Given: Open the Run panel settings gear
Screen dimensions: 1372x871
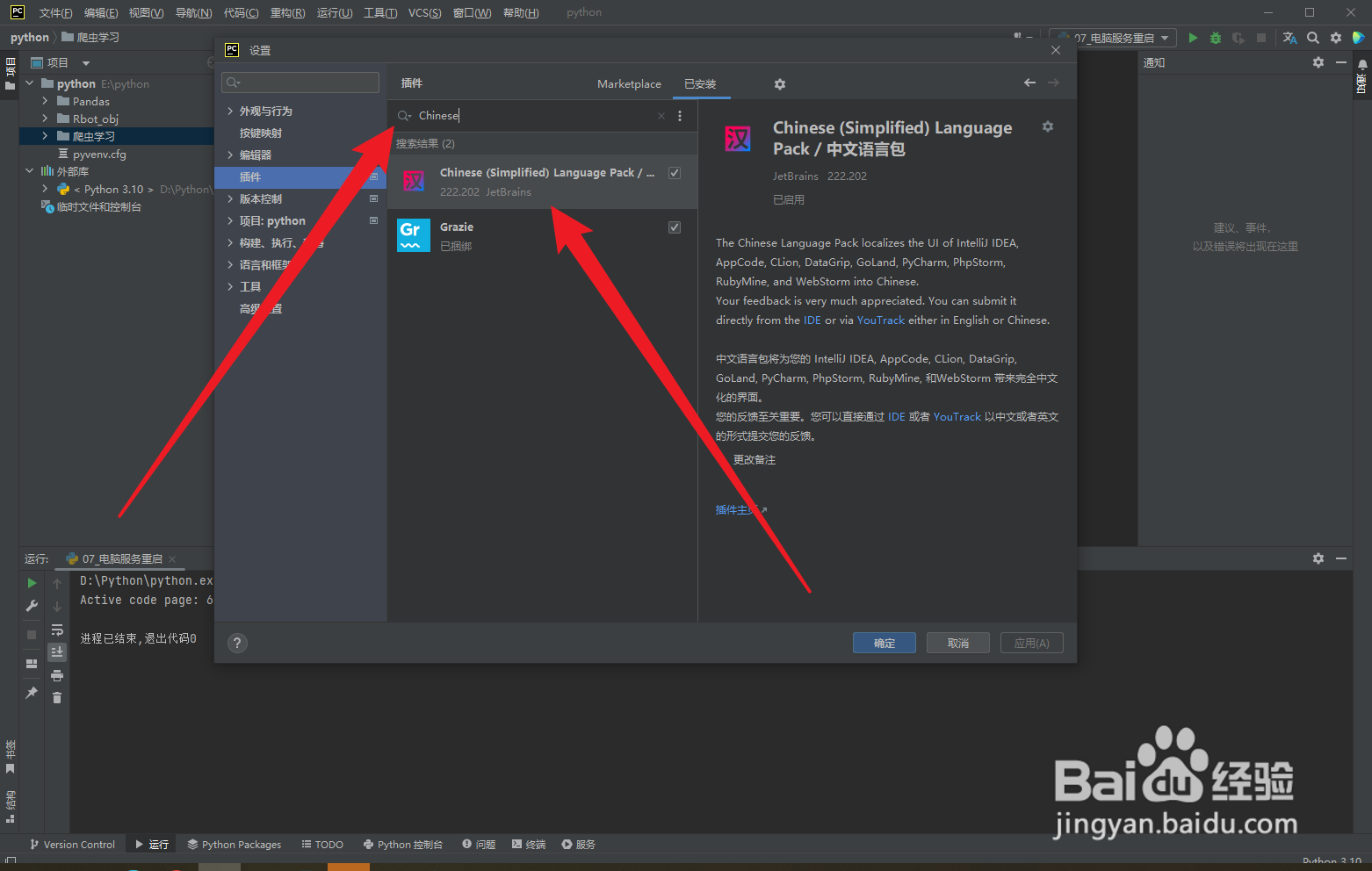Looking at the screenshot, I should coord(1318,558).
